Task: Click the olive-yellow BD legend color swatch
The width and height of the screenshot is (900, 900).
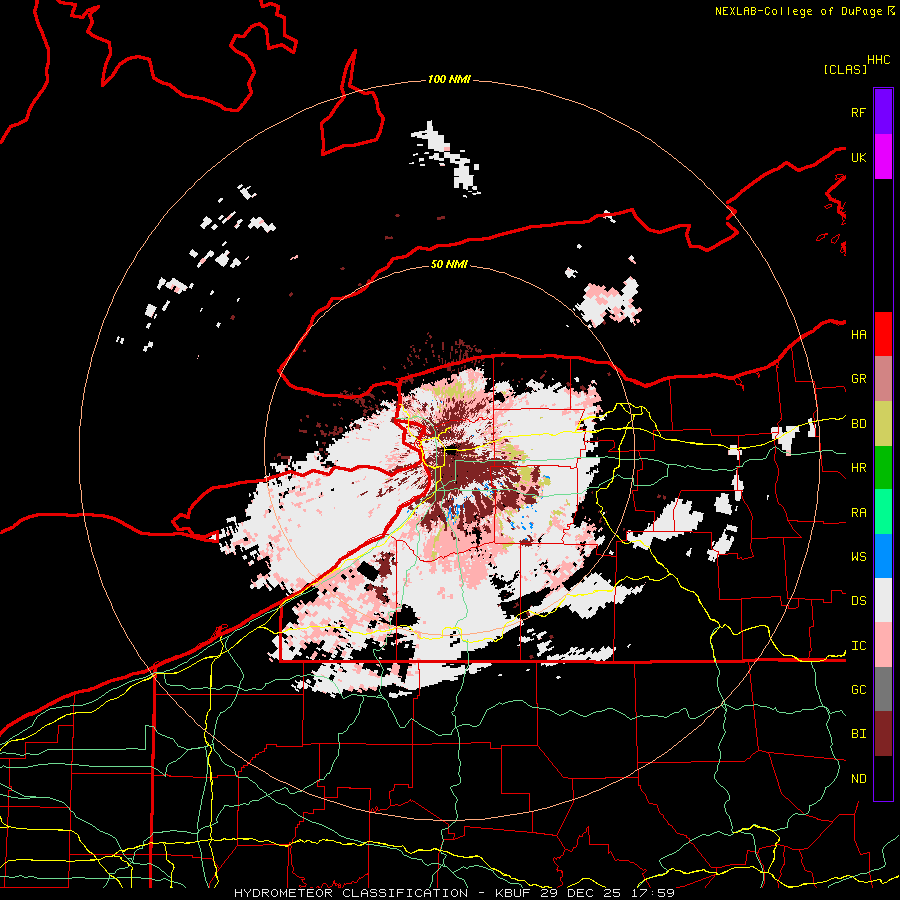Action: [883, 423]
